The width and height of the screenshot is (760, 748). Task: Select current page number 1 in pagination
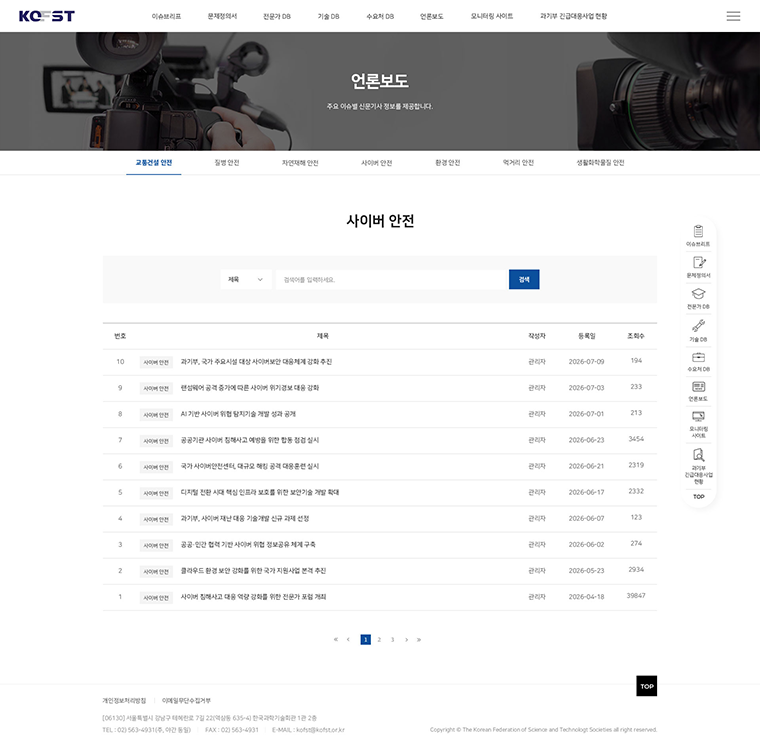click(x=365, y=639)
